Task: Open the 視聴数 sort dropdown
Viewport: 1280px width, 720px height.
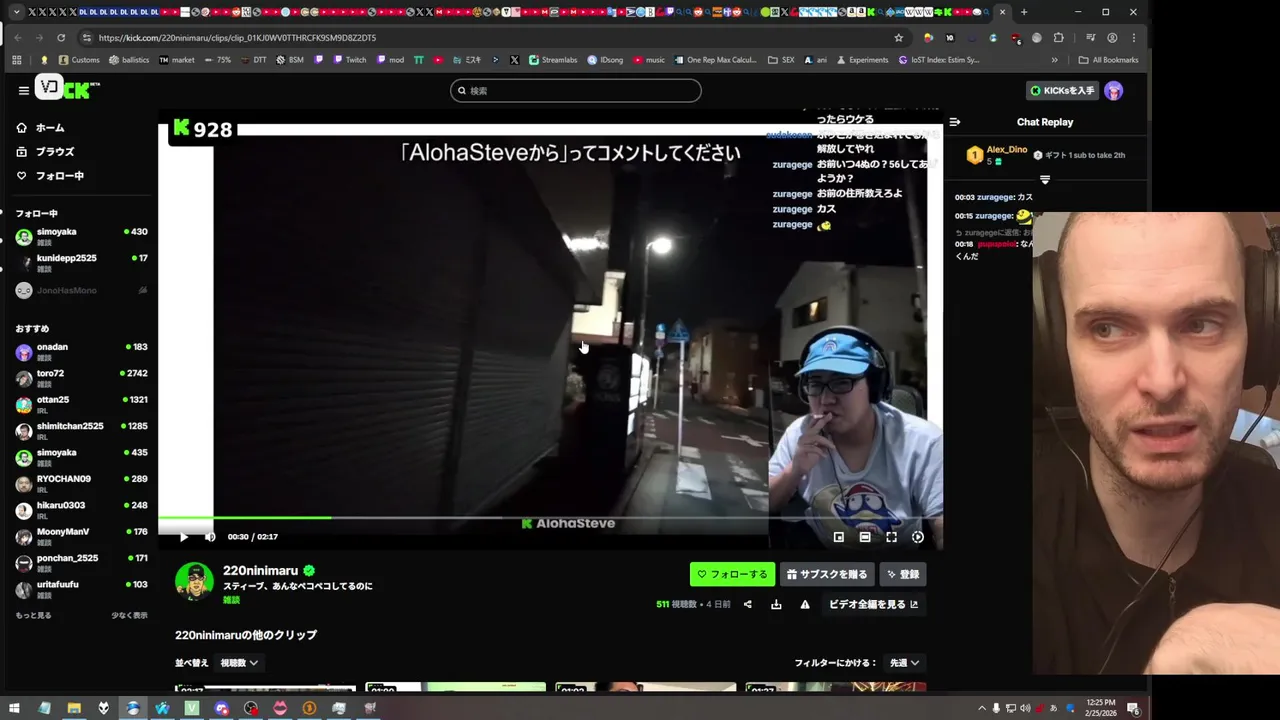Action: pos(239,663)
